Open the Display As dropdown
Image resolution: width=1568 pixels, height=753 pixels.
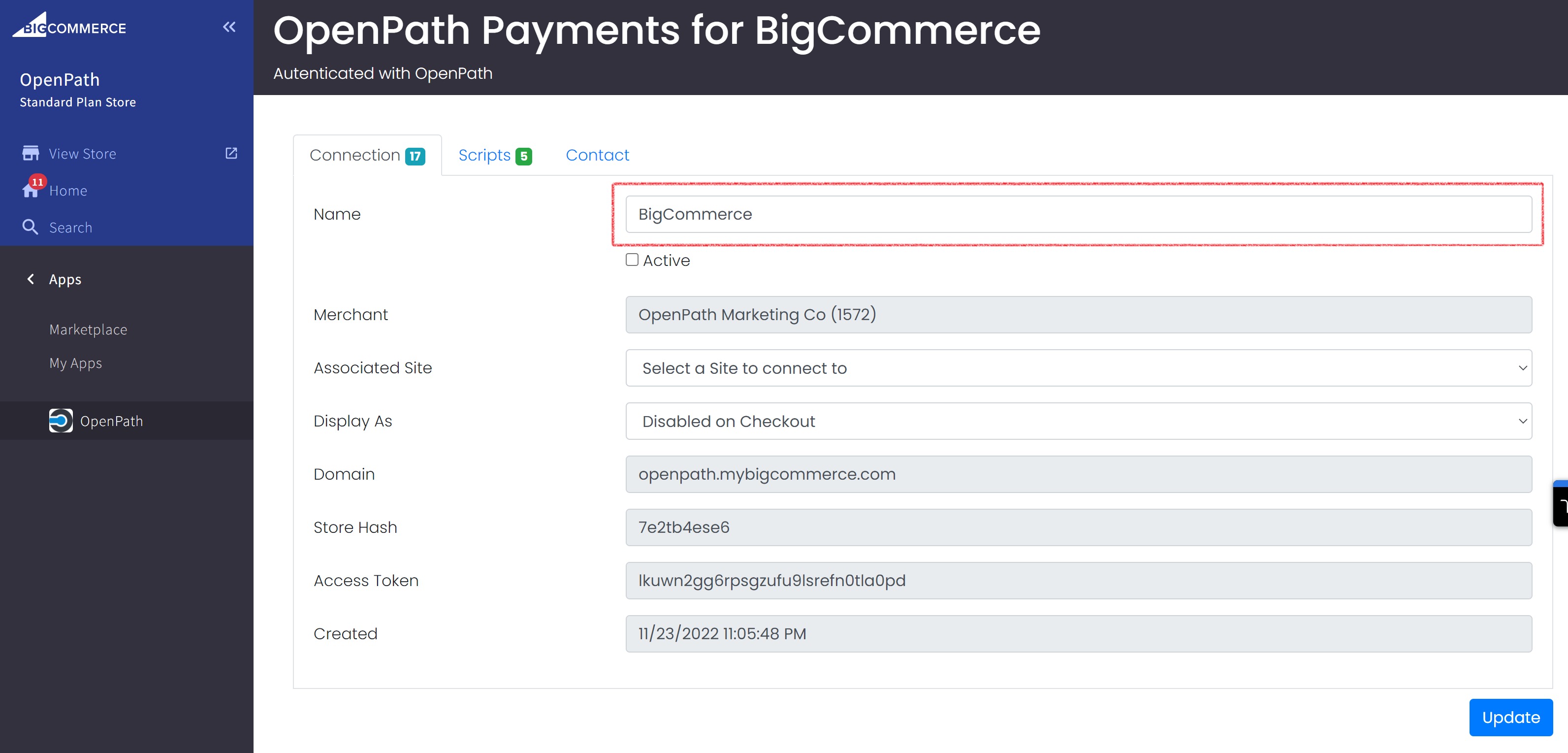click(x=1078, y=421)
